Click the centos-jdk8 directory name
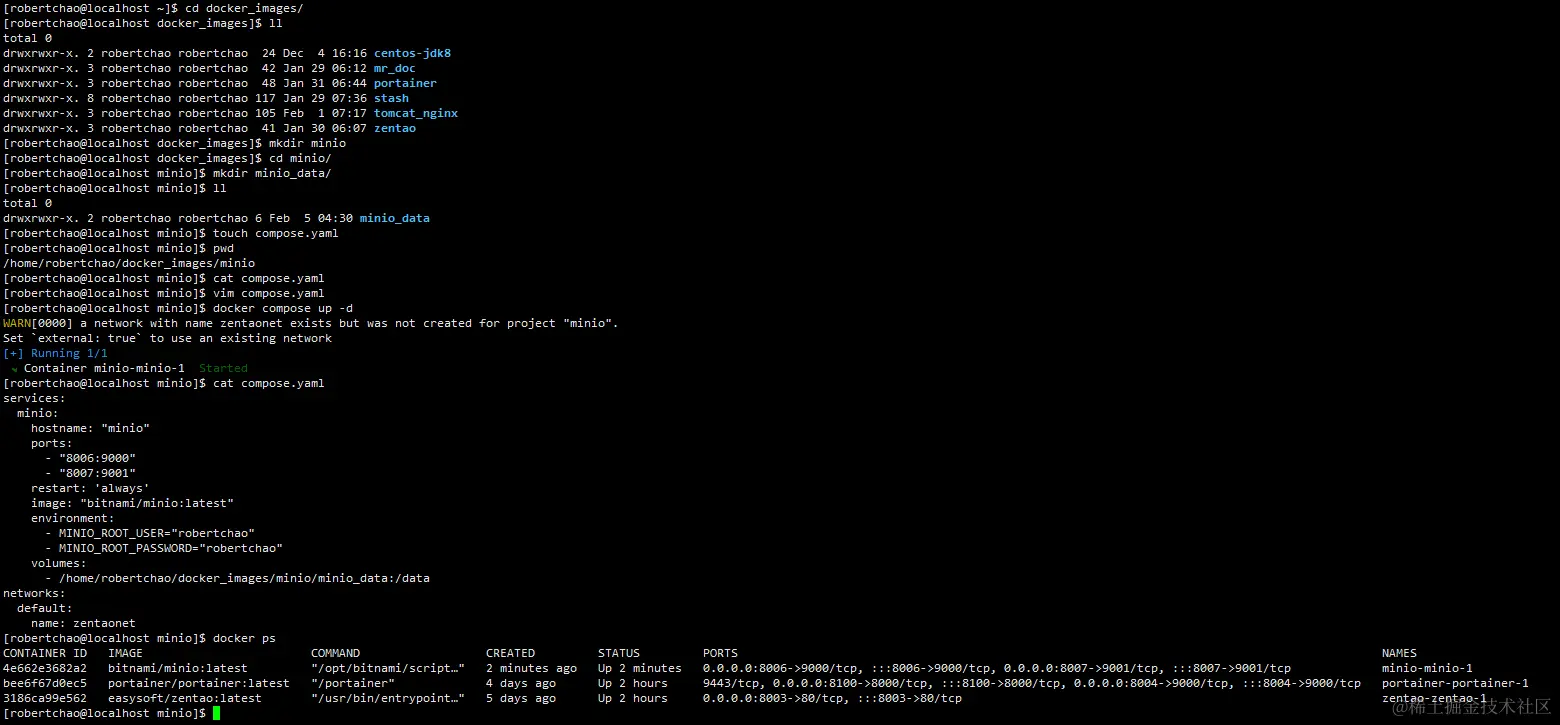The width and height of the screenshot is (1560, 725). pyautogui.click(x=412, y=53)
